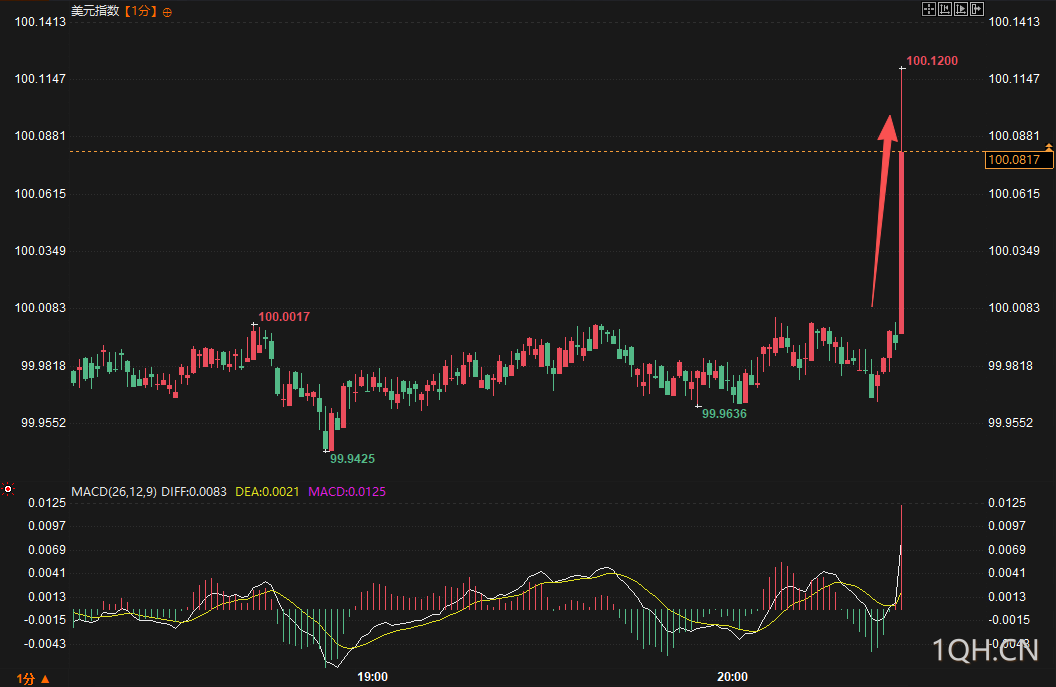The image size is (1056, 687).
Task: Select the DIFF:0.0083 indicator value
Action: [194, 492]
